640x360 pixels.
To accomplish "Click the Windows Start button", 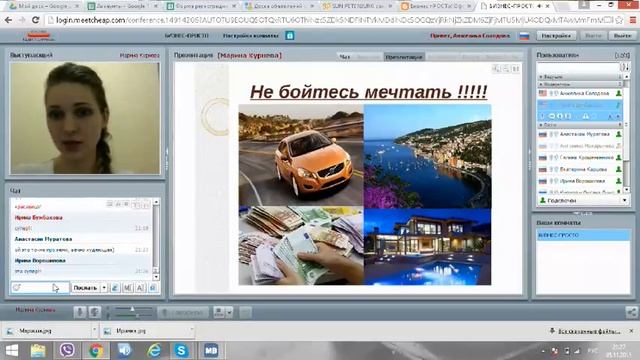I will pyautogui.click(x=11, y=350).
